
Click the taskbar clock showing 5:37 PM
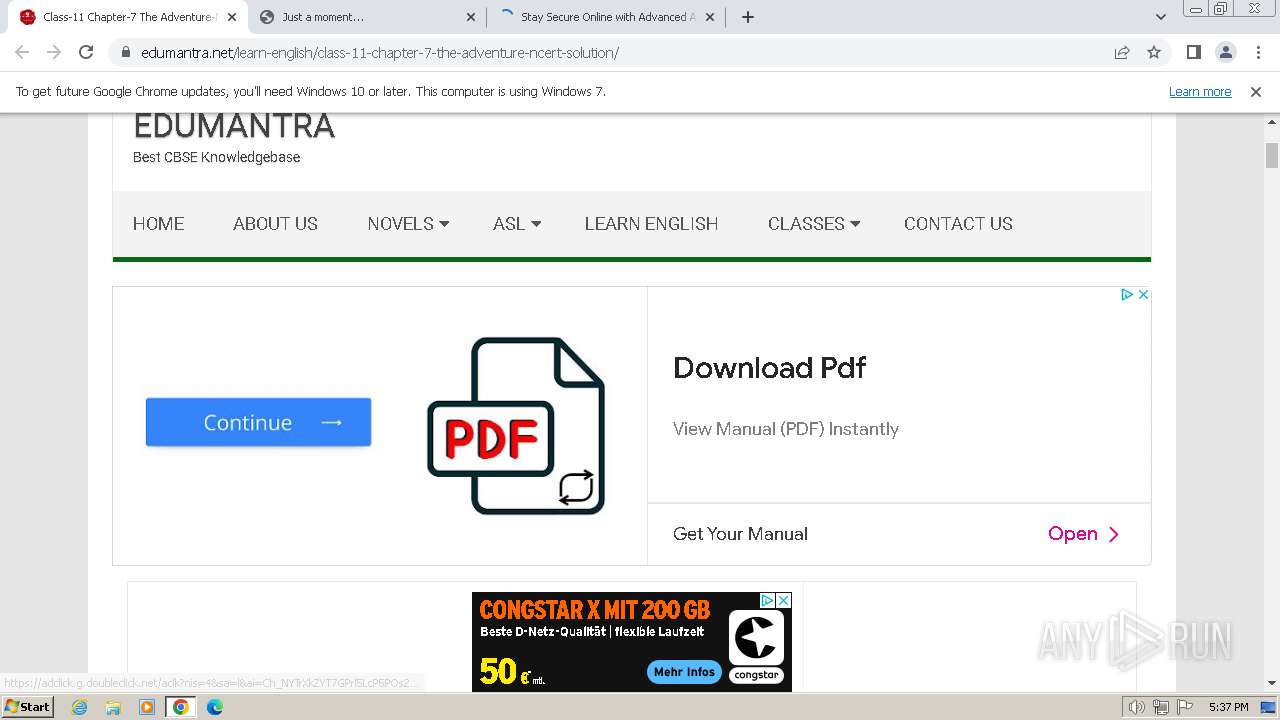[x=1228, y=707]
